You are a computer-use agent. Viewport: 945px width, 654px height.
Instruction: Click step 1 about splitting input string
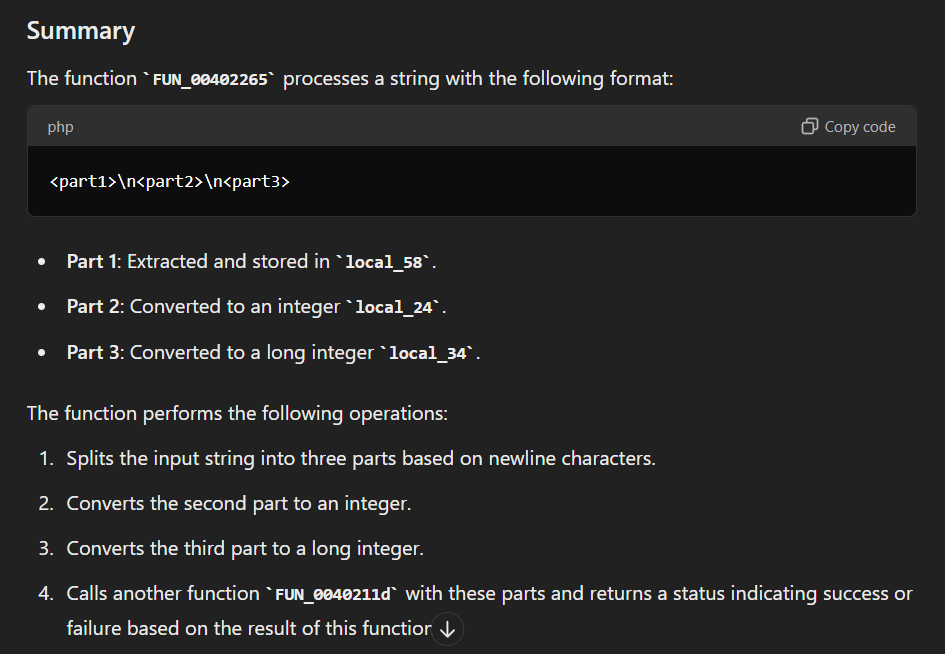point(360,458)
